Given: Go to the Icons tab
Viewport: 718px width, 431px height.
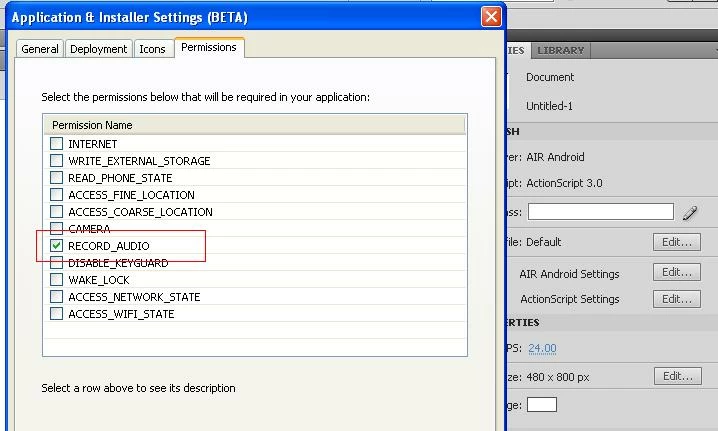Looking at the screenshot, I should coord(152,49).
